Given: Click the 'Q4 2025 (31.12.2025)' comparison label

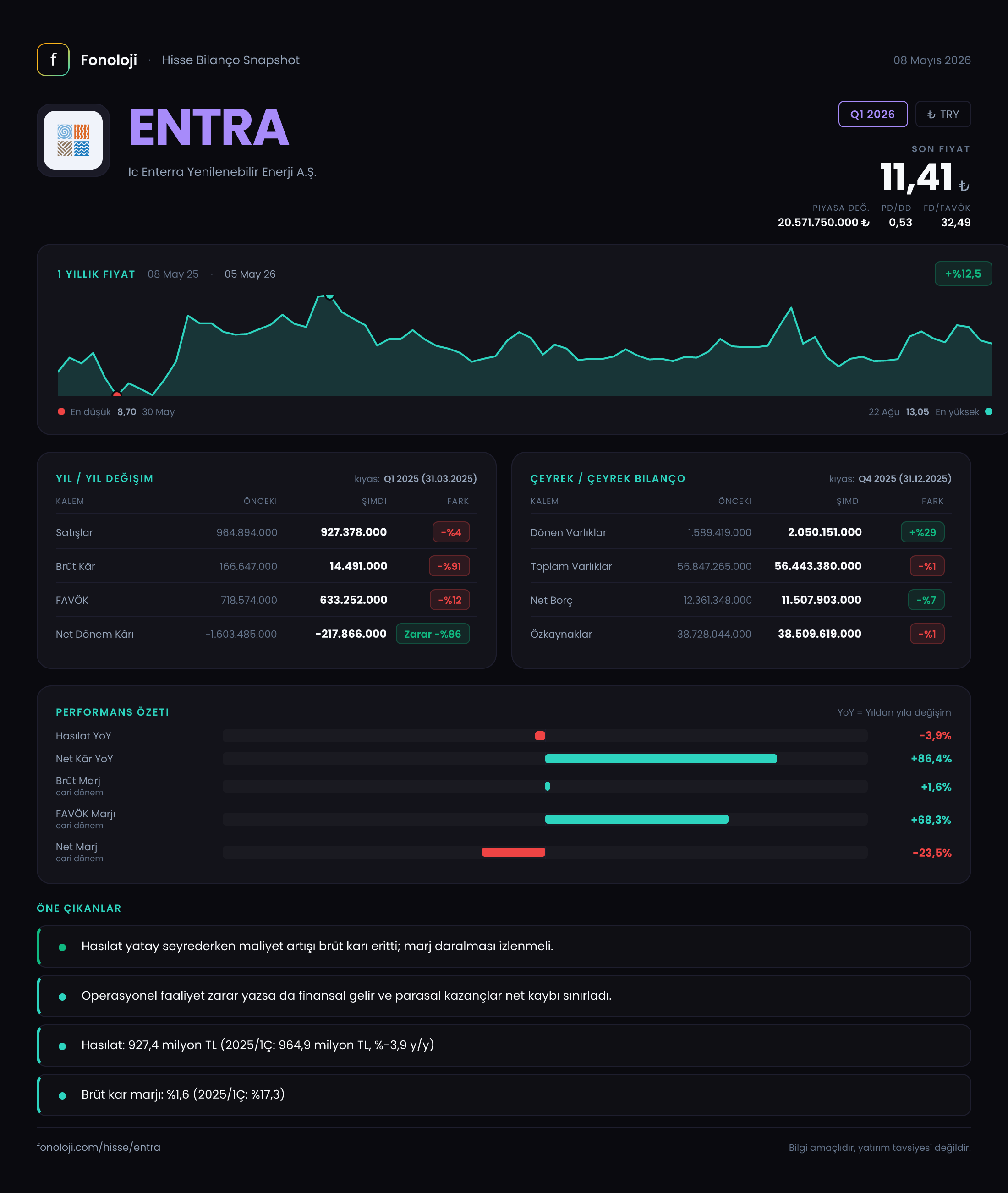Looking at the screenshot, I should pos(904,478).
